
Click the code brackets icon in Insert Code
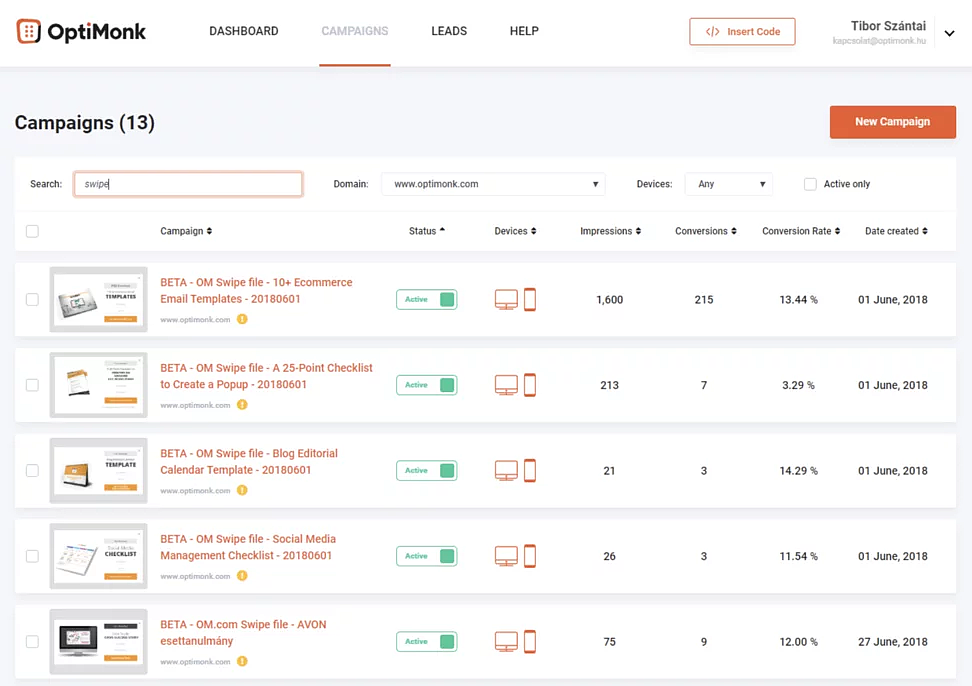pos(712,31)
